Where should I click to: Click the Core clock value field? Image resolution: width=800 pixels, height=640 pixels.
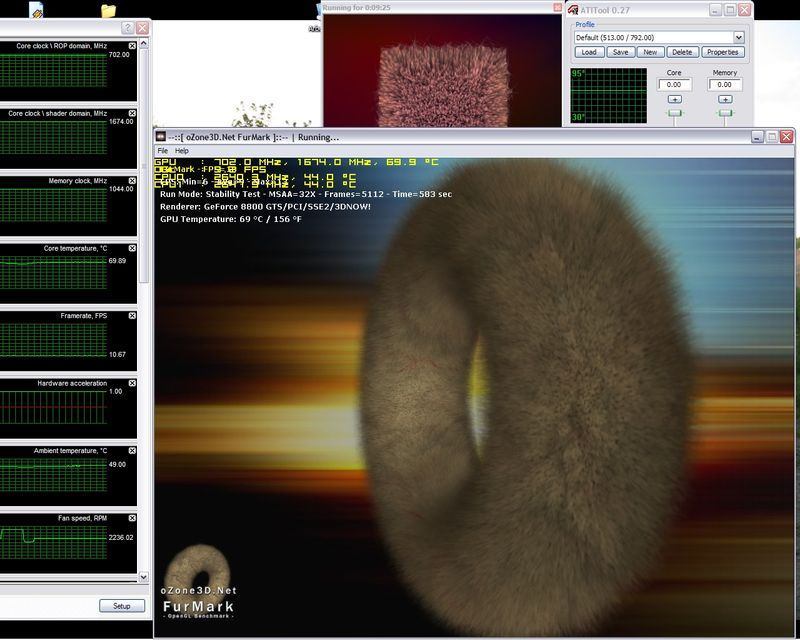(x=674, y=85)
